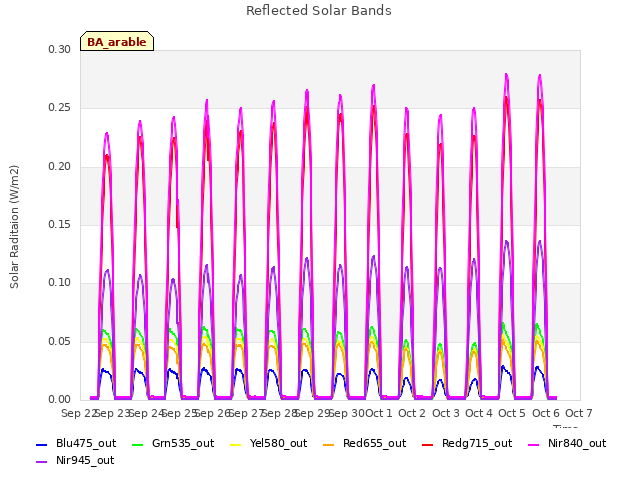Click the 0.05 y-axis tick label
This screenshot has width=640, height=480.
point(60,341)
